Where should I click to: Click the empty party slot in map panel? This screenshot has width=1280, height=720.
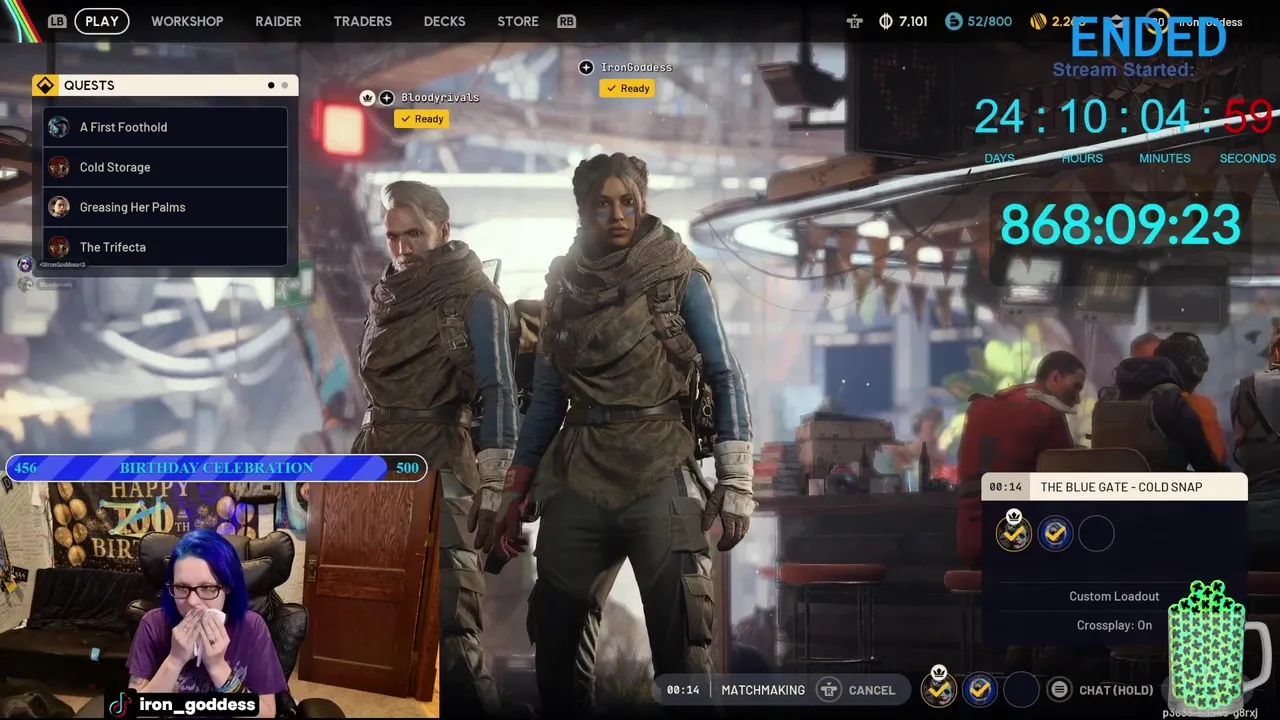point(1096,534)
